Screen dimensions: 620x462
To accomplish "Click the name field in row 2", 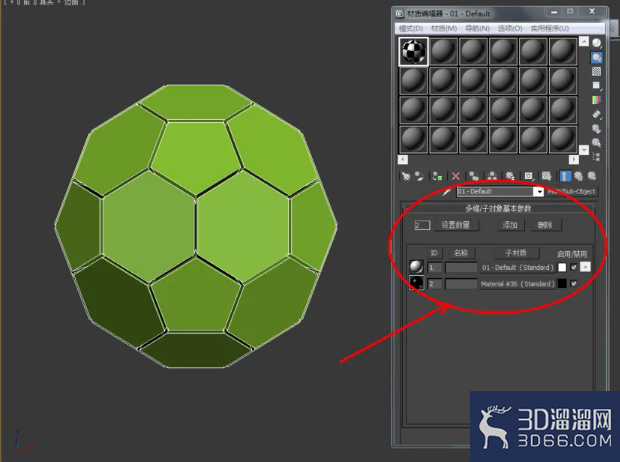I will (x=461, y=284).
